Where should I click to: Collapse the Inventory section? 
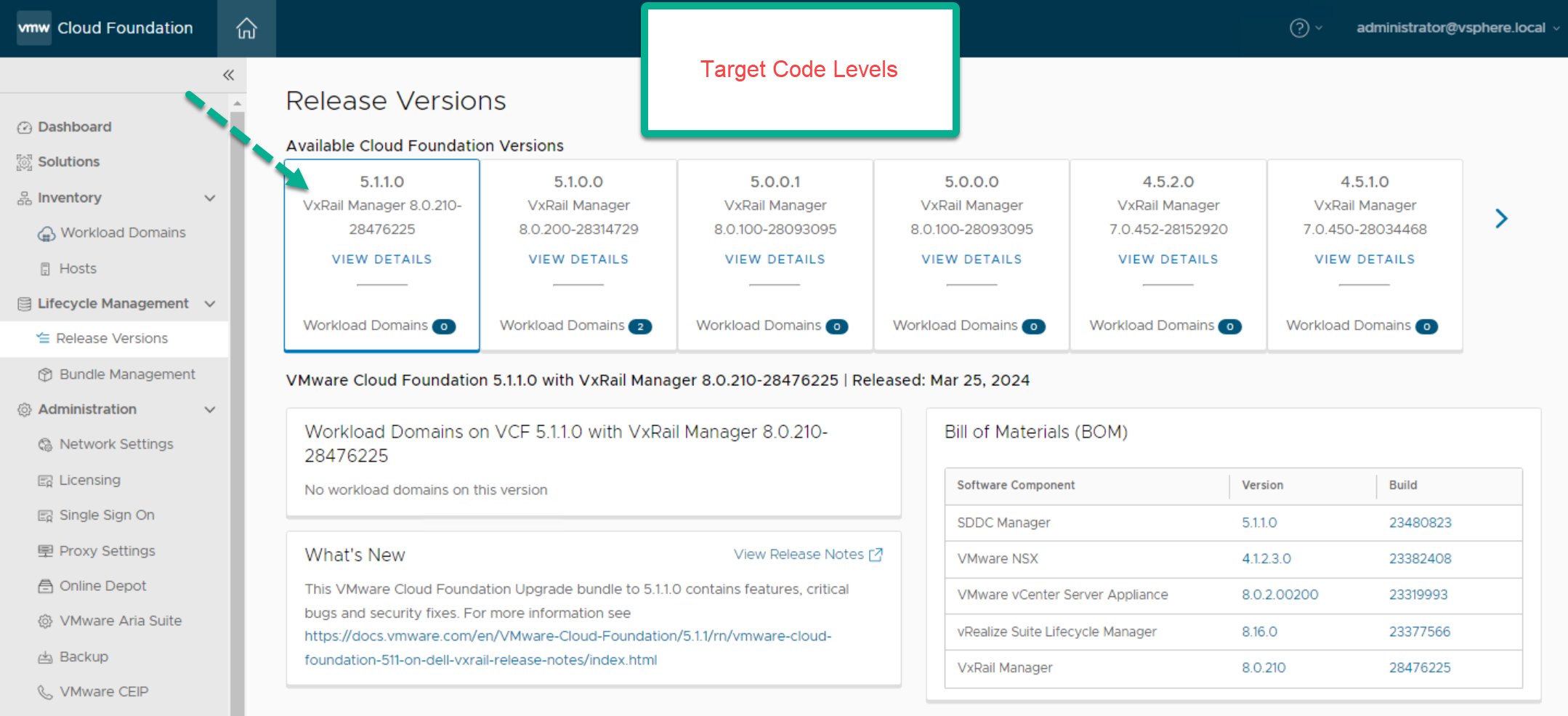[210, 198]
